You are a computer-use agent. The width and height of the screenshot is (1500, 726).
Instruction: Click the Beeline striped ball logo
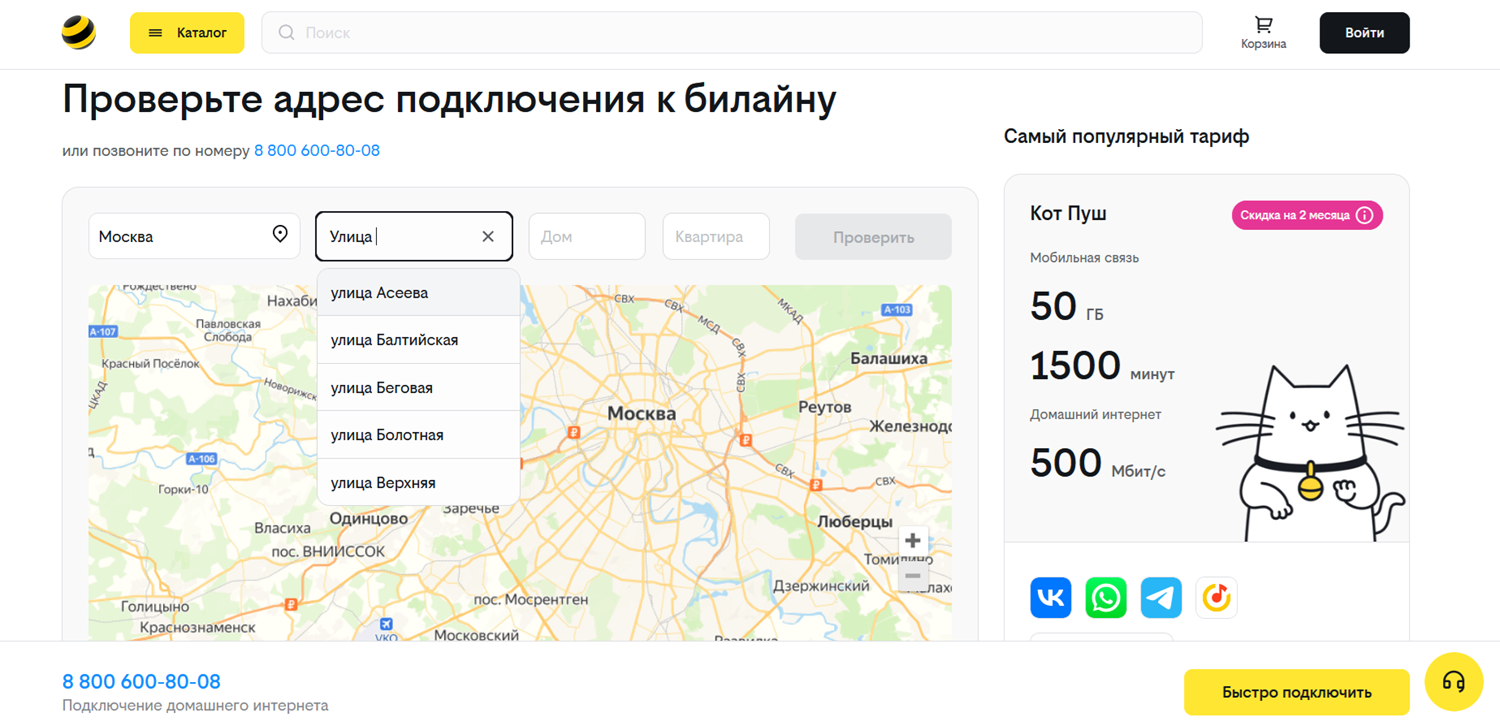pos(79,33)
